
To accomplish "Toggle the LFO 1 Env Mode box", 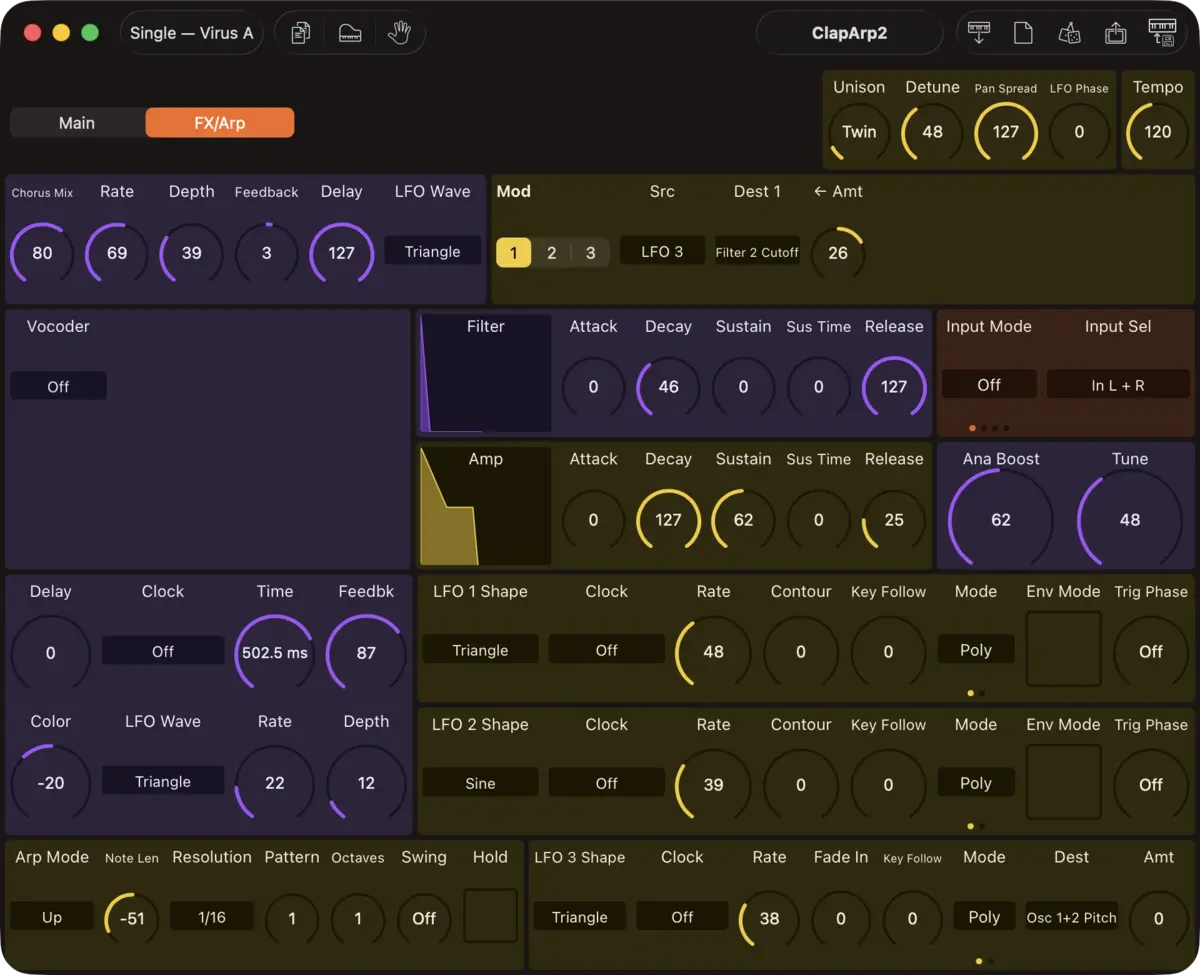I will pos(1063,649).
